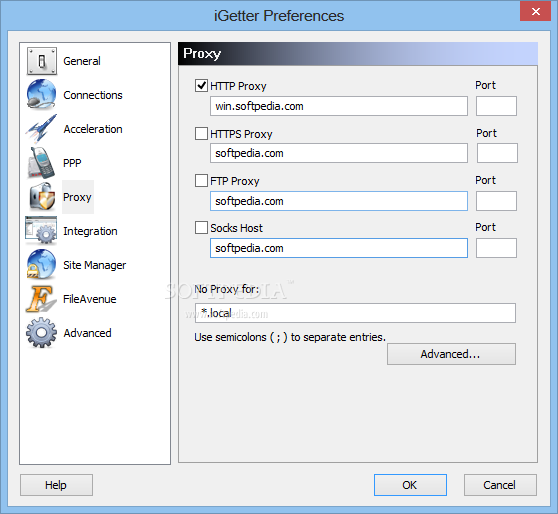This screenshot has width=558, height=514.
Task: Click the FTP Proxy Port field
Action: (496, 201)
